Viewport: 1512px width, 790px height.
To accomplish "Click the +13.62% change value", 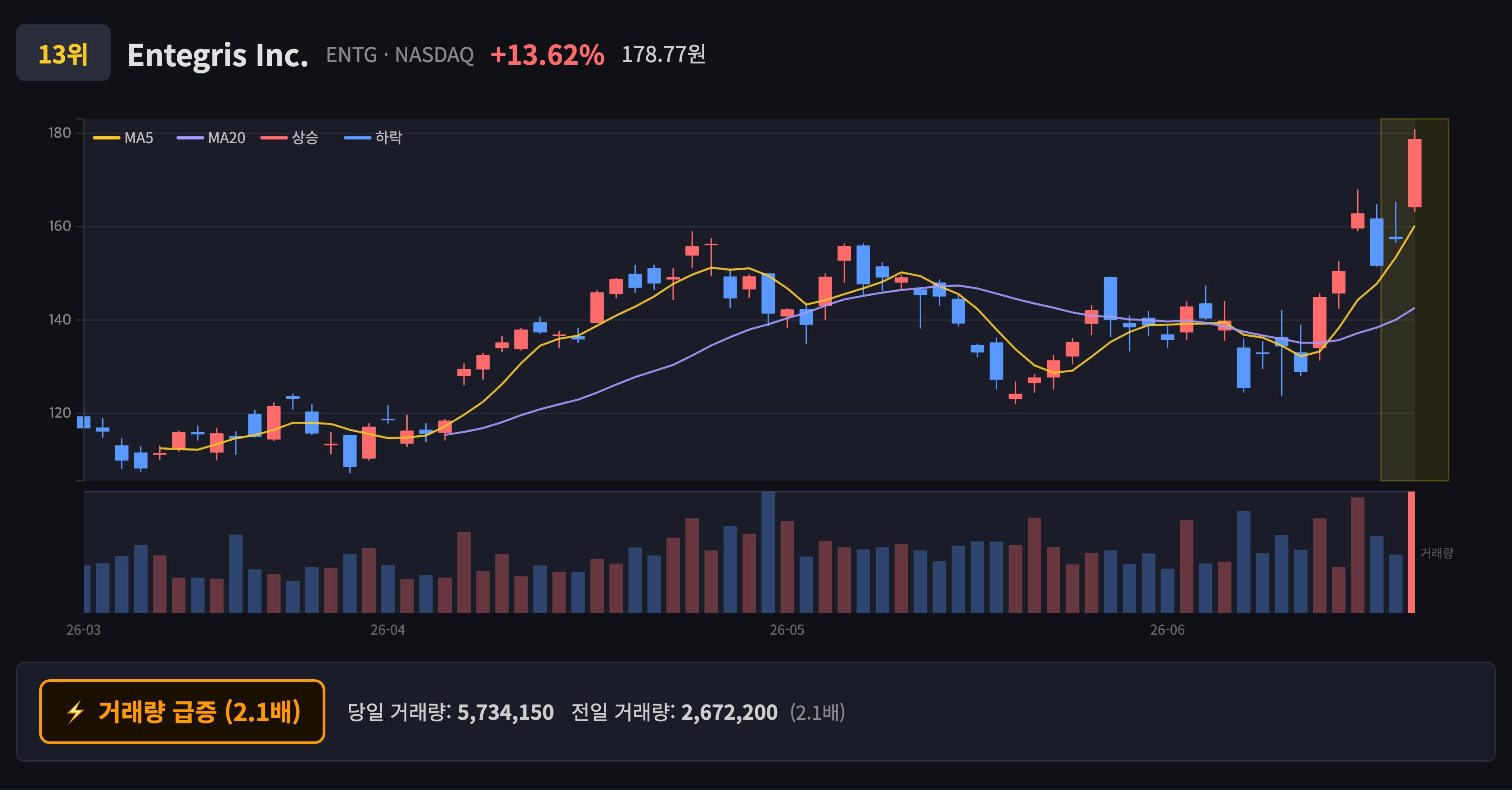I will tap(547, 54).
